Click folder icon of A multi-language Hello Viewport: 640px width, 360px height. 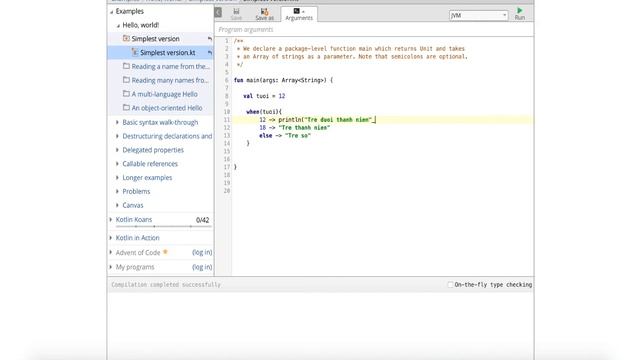[126, 93]
